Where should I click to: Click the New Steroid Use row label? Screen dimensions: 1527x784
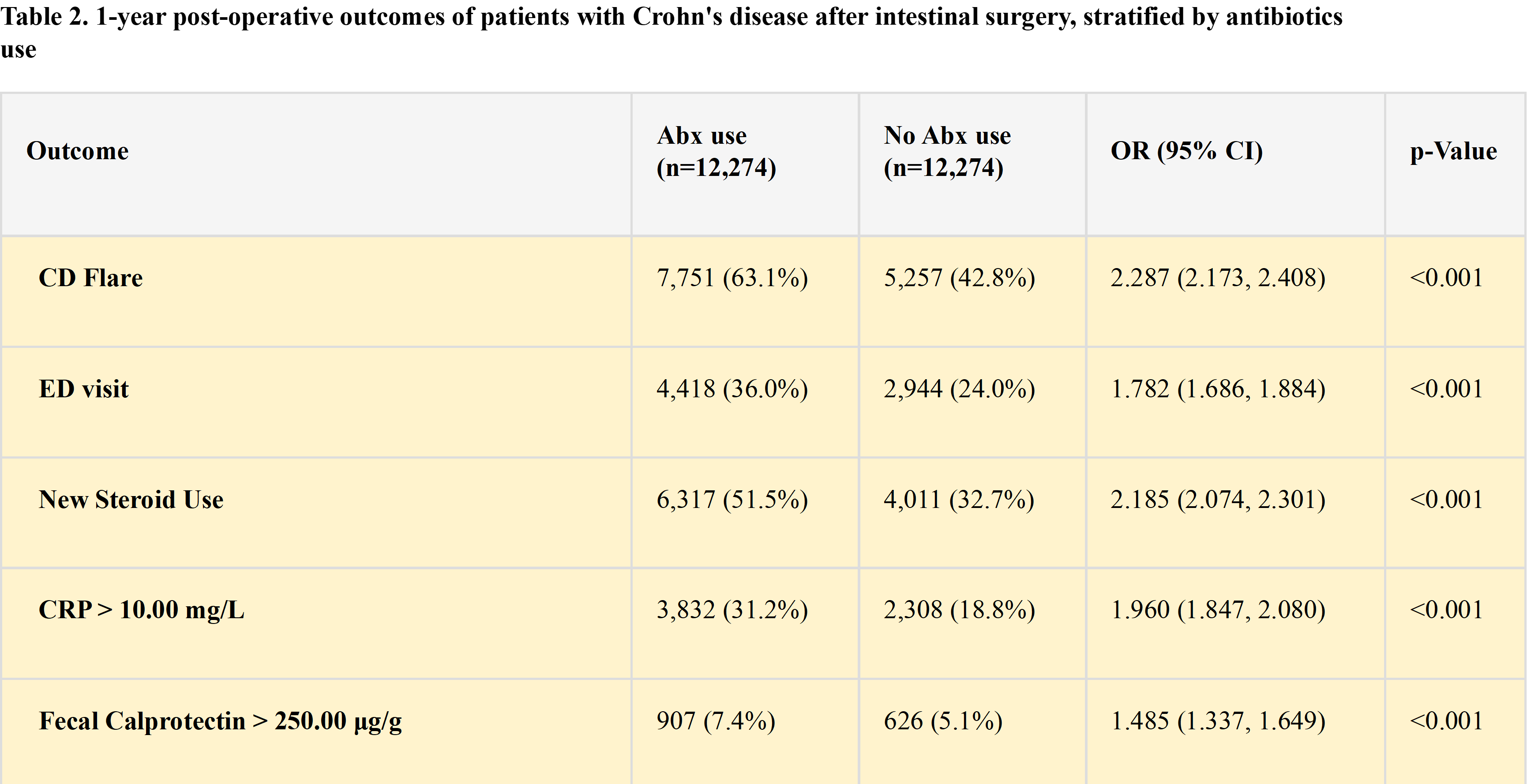coord(131,500)
